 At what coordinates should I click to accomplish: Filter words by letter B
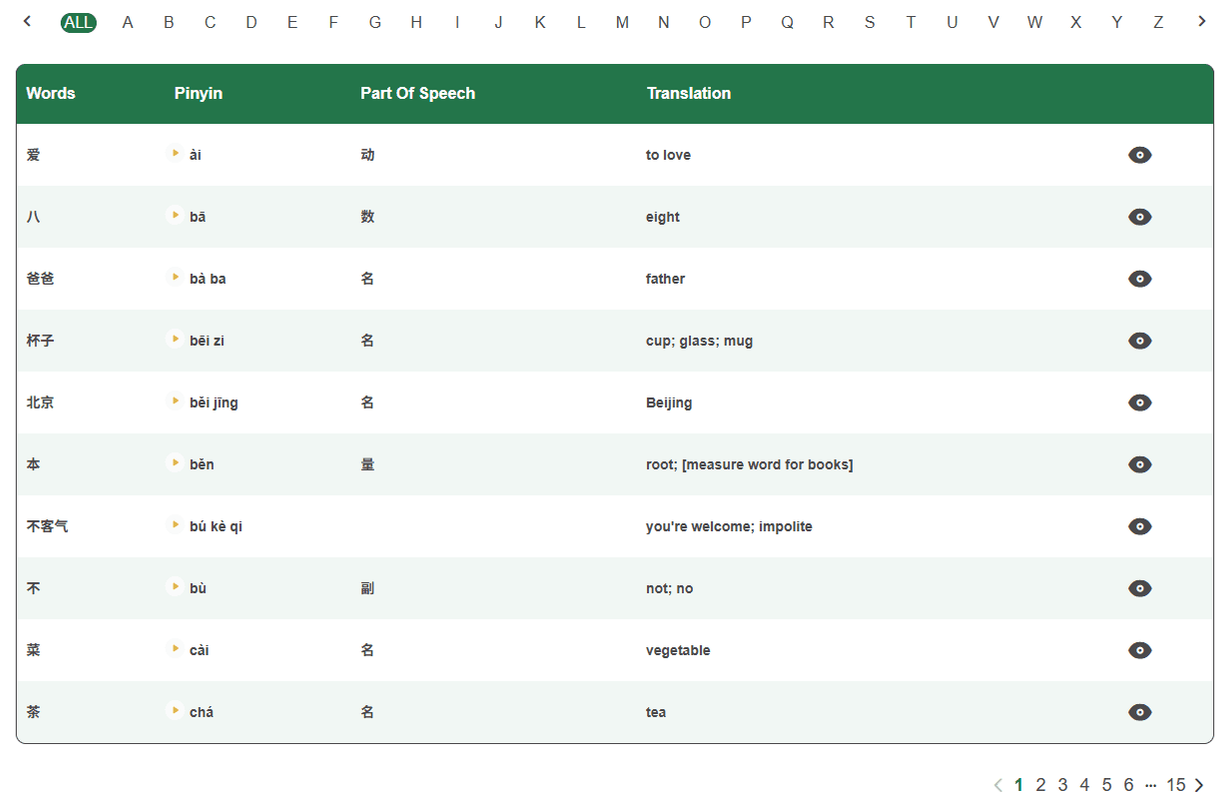click(169, 22)
